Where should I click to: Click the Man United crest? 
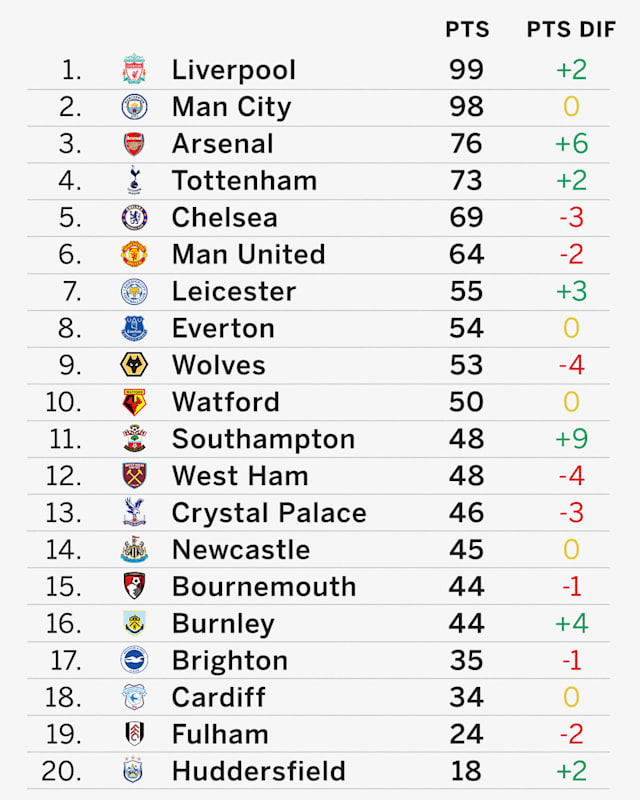134,254
